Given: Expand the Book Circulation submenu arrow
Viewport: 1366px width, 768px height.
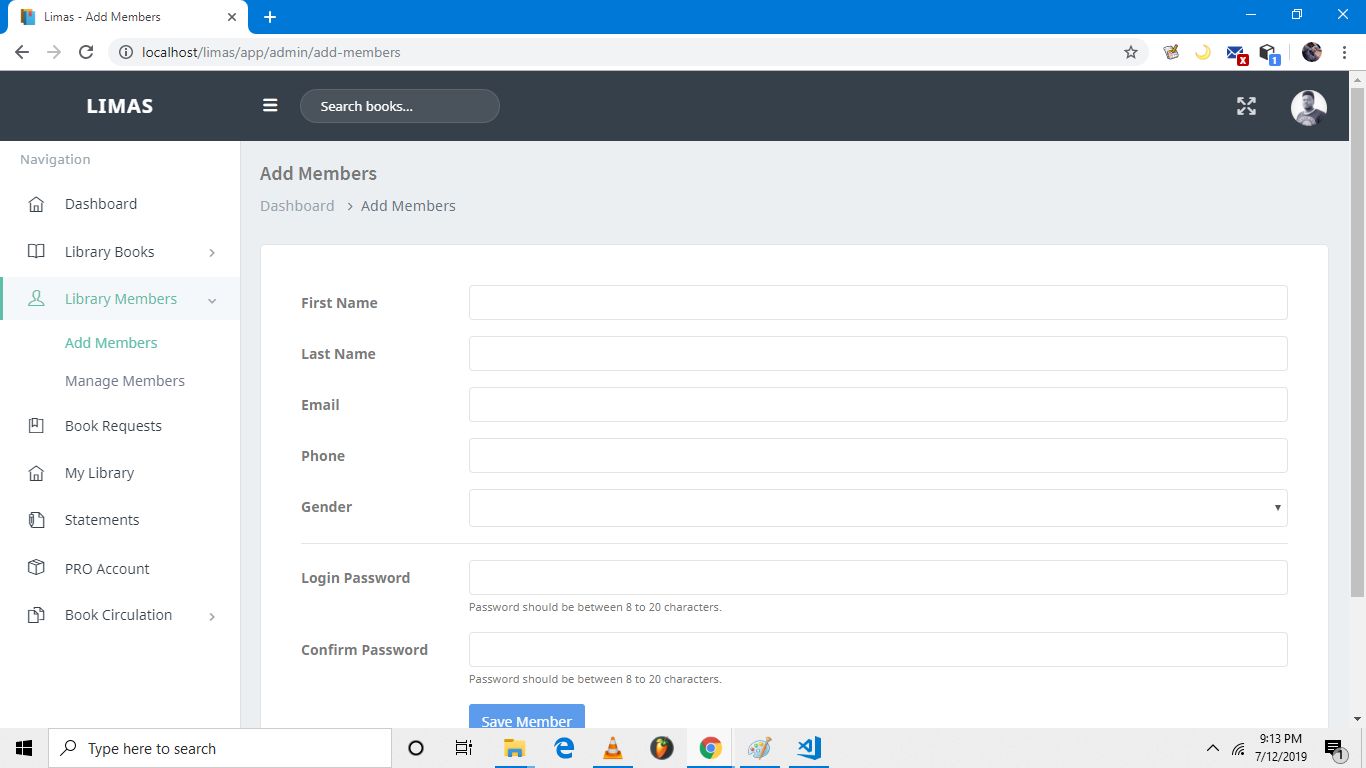Looking at the screenshot, I should pos(212,616).
